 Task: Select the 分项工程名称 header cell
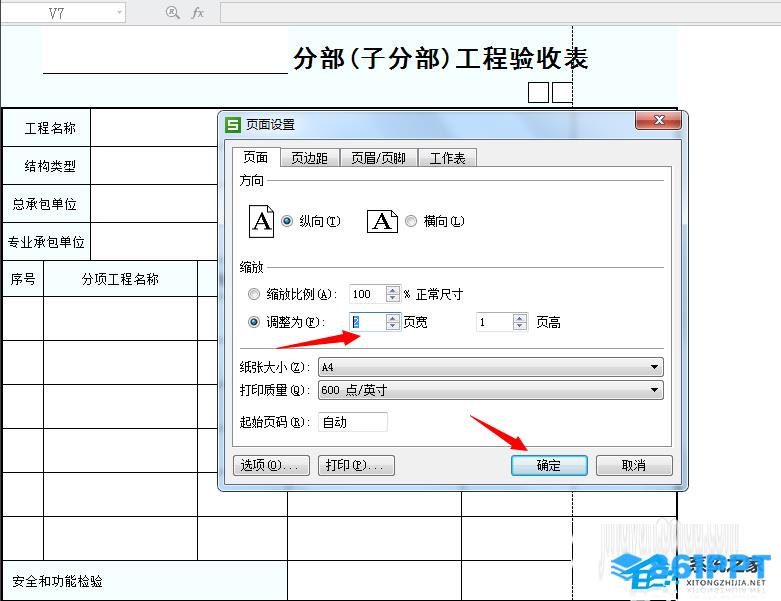point(120,279)
